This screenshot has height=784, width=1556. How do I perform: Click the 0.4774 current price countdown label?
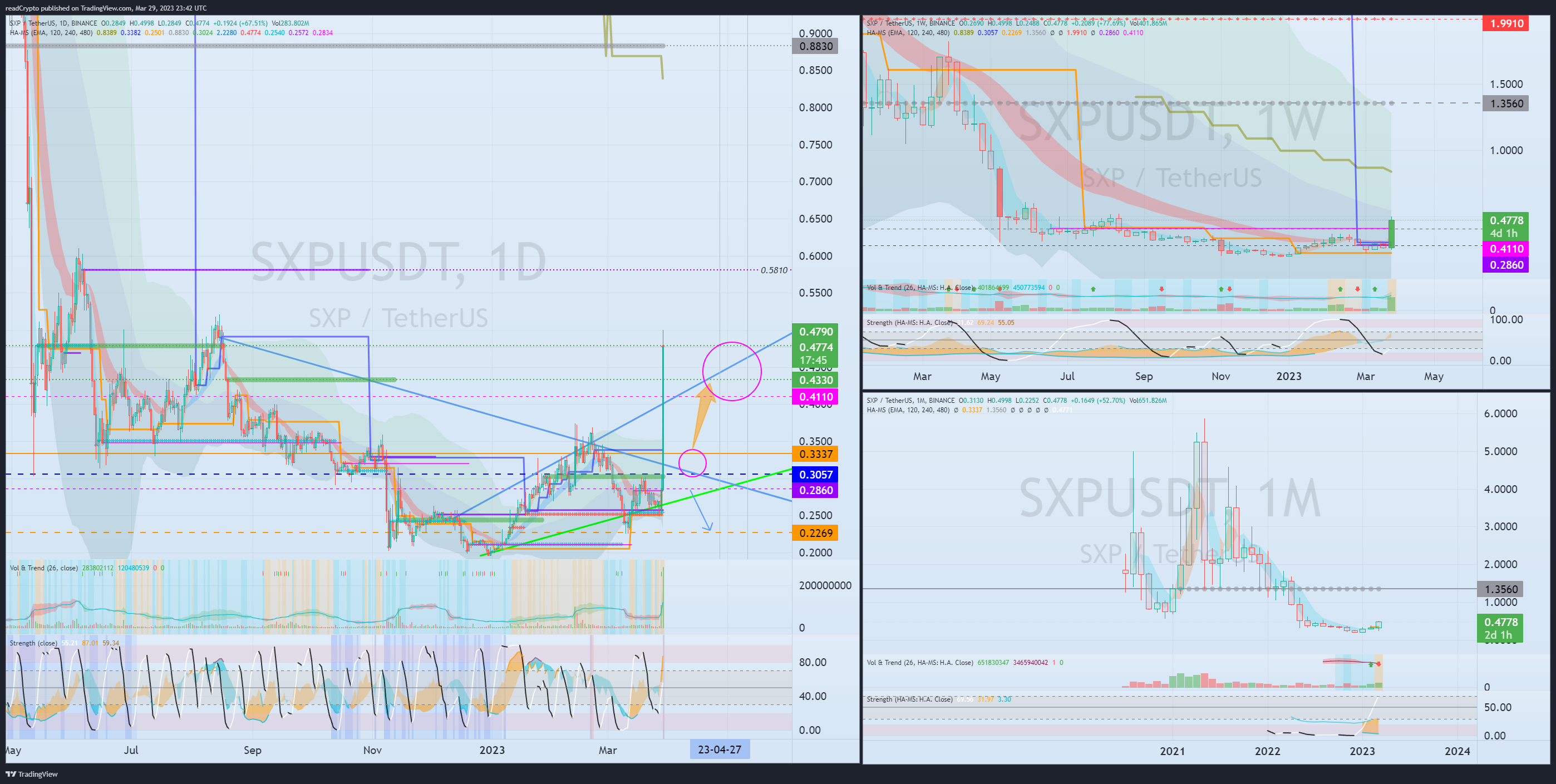pyautogui.click(x=815, y=354)
